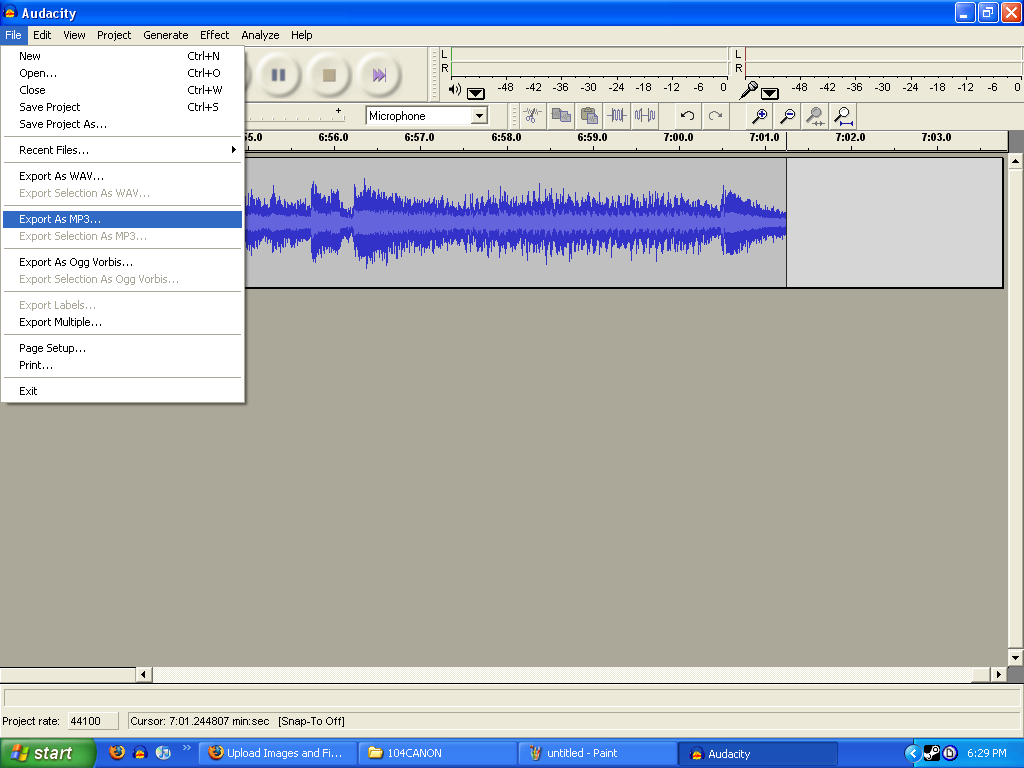
Task: Expand the system tray hidden icons arrow
Action: coord(913,753)
